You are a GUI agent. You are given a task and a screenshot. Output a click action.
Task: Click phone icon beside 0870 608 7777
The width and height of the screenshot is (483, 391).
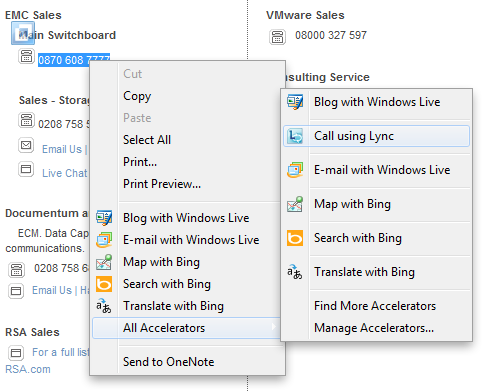pyautogui.click(x=26, y=56)
